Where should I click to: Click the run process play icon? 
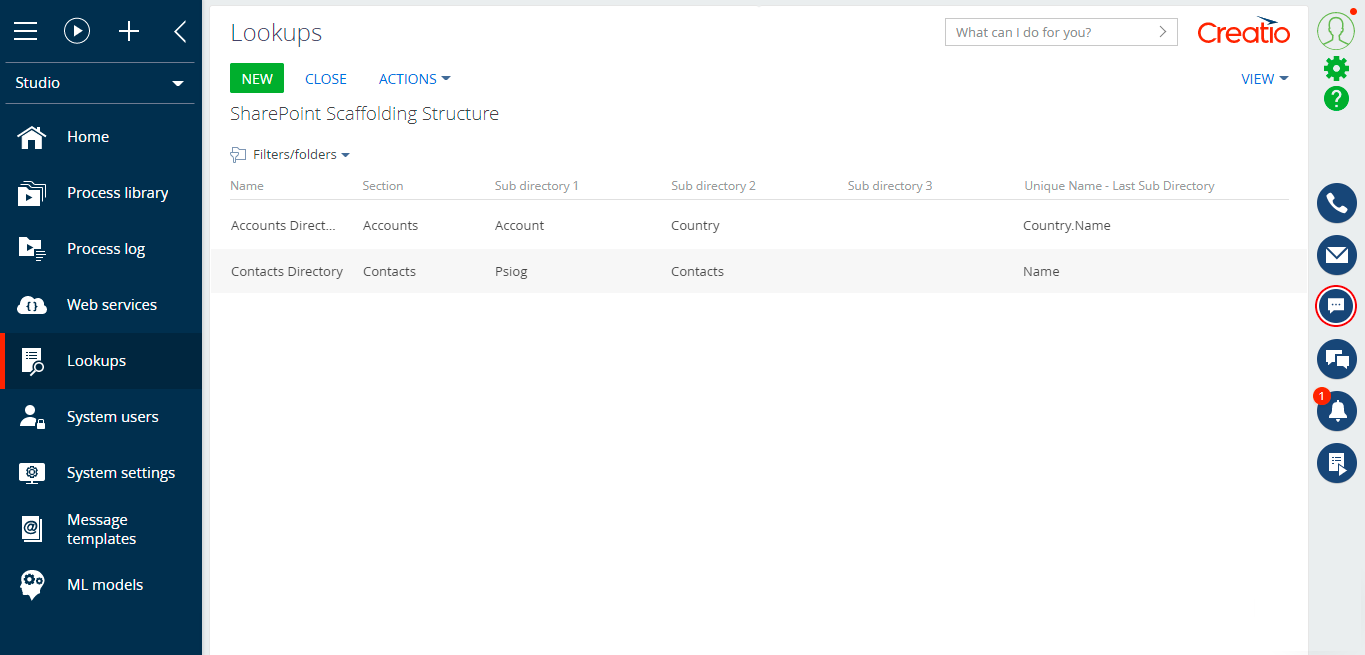click(77, 31)
